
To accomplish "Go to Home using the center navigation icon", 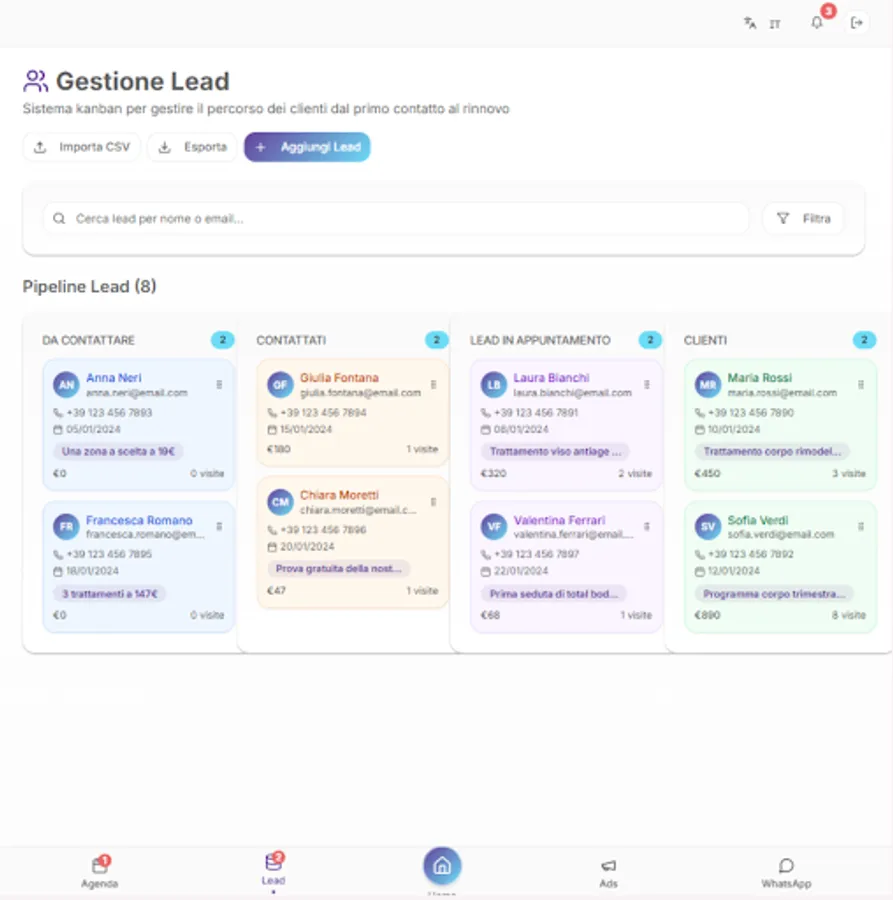I will (443, 866).
